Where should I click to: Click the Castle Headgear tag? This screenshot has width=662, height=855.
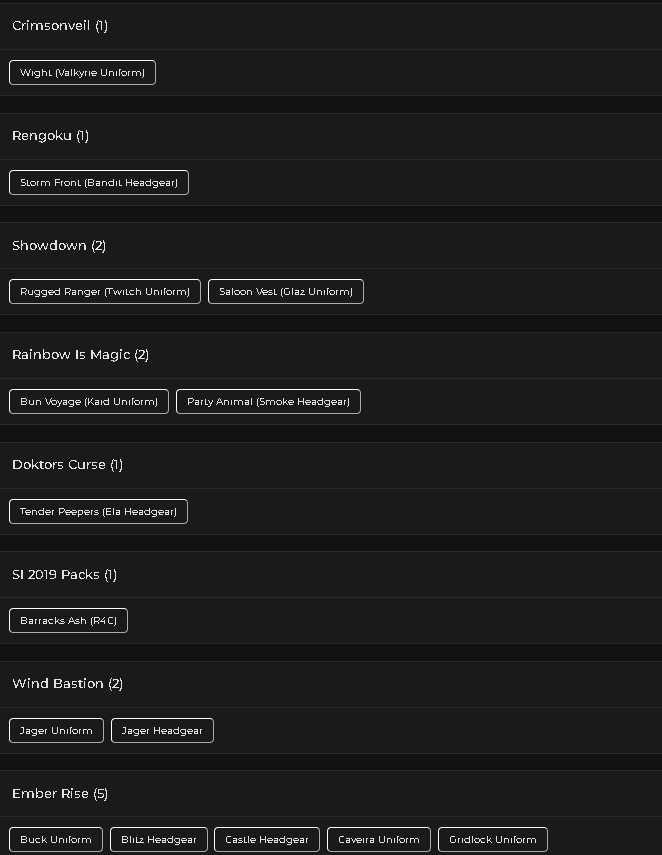(267, 840)
